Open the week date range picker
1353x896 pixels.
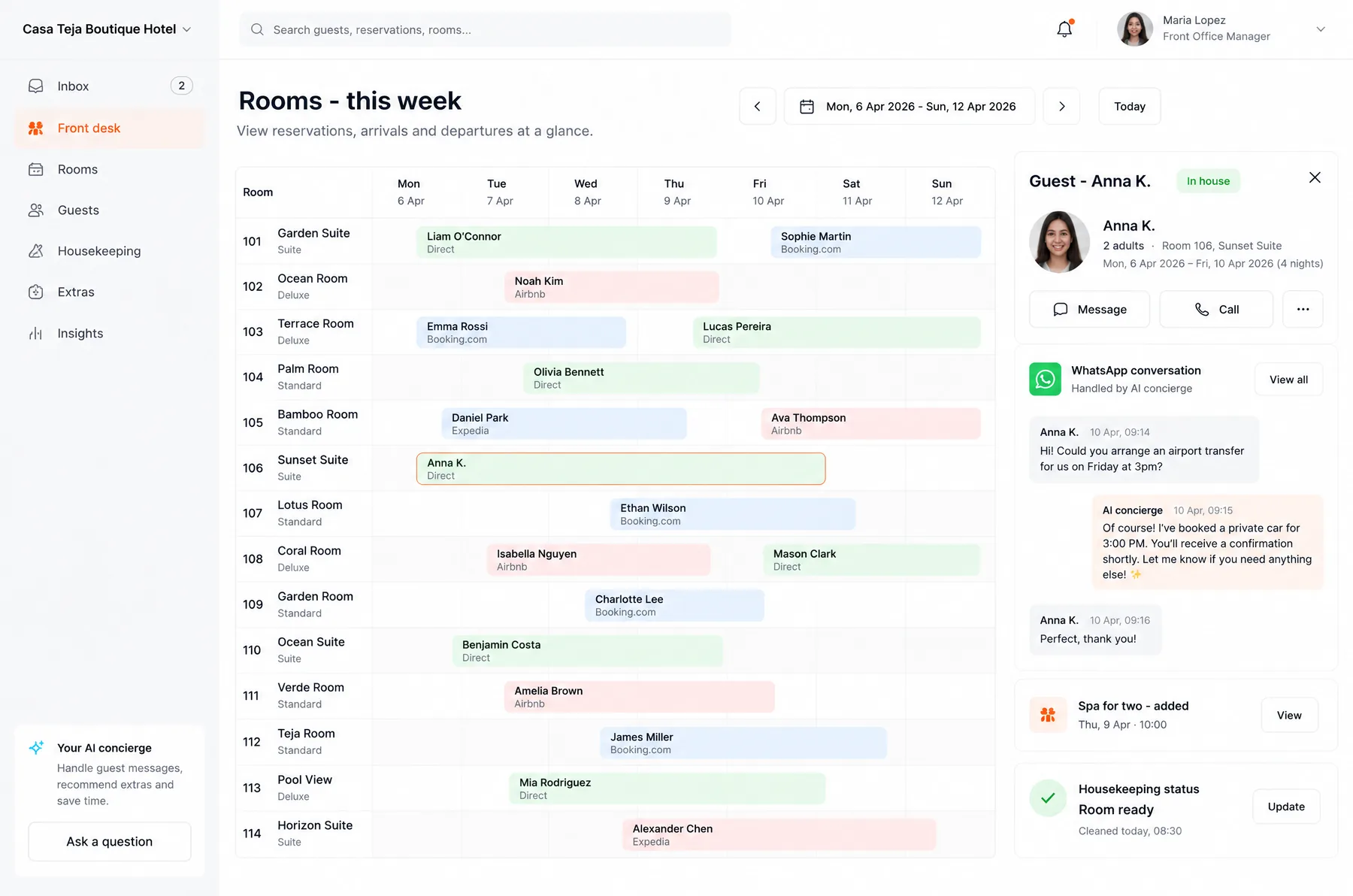[x=910, y=106]
